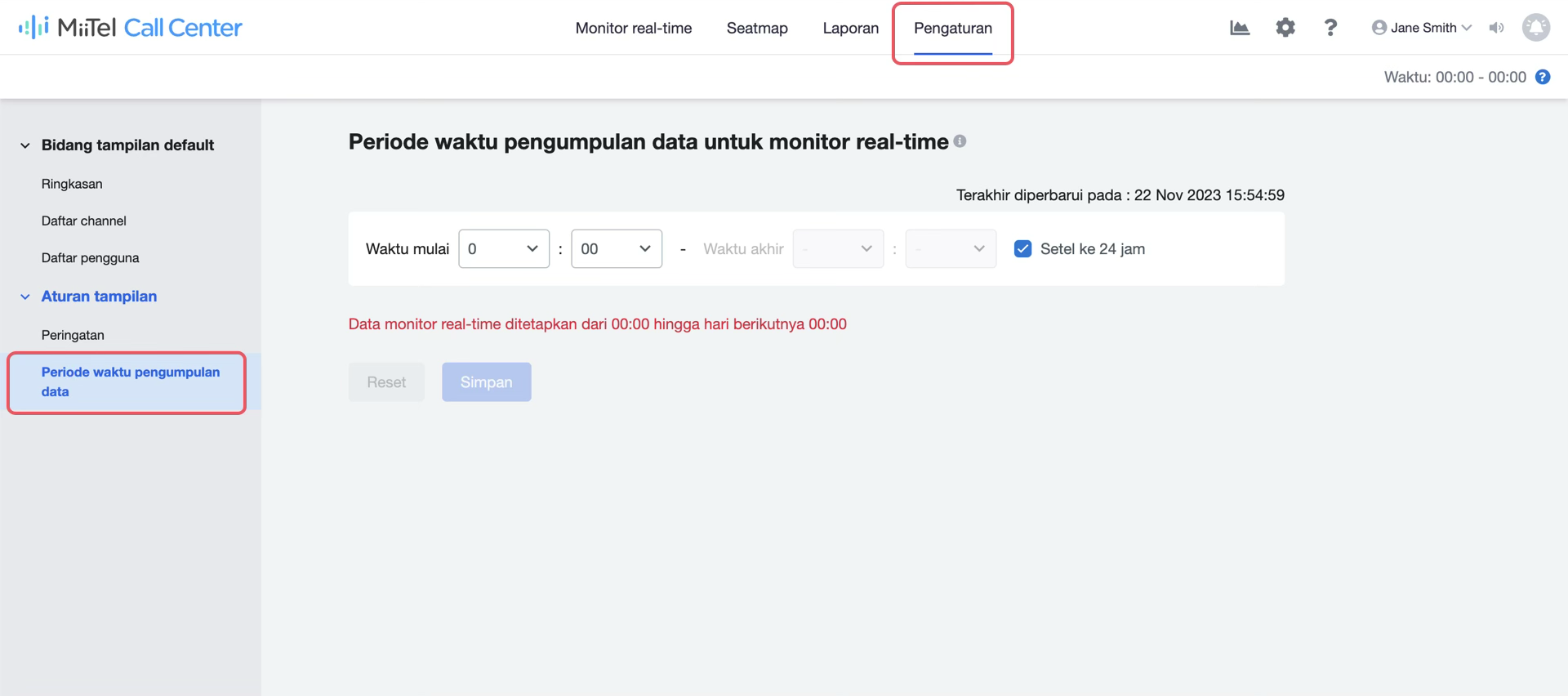1568x696 pixels.
Task: Switch to Laporan tab
Action: (x=851, y=28)
